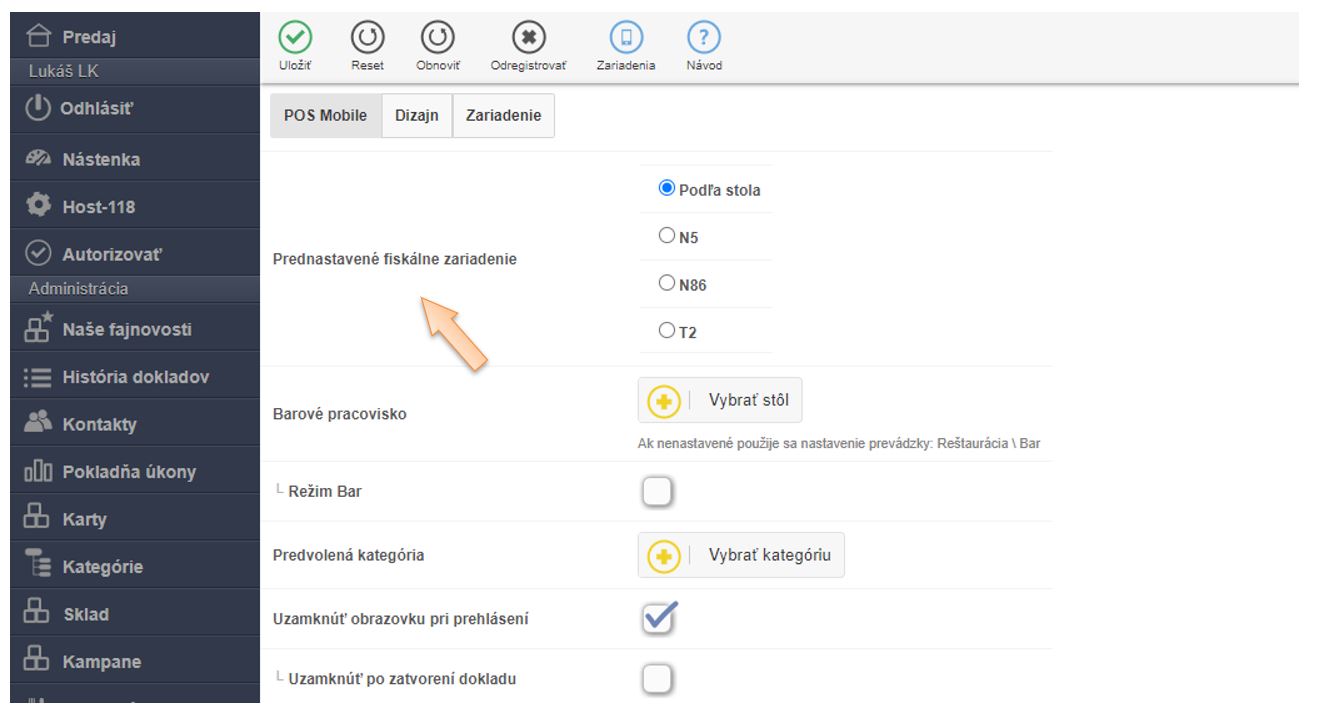Viewport: 1320px width, 723px height.
Task: Switch to the Zariadenie tab
Action: pos(503,115)
